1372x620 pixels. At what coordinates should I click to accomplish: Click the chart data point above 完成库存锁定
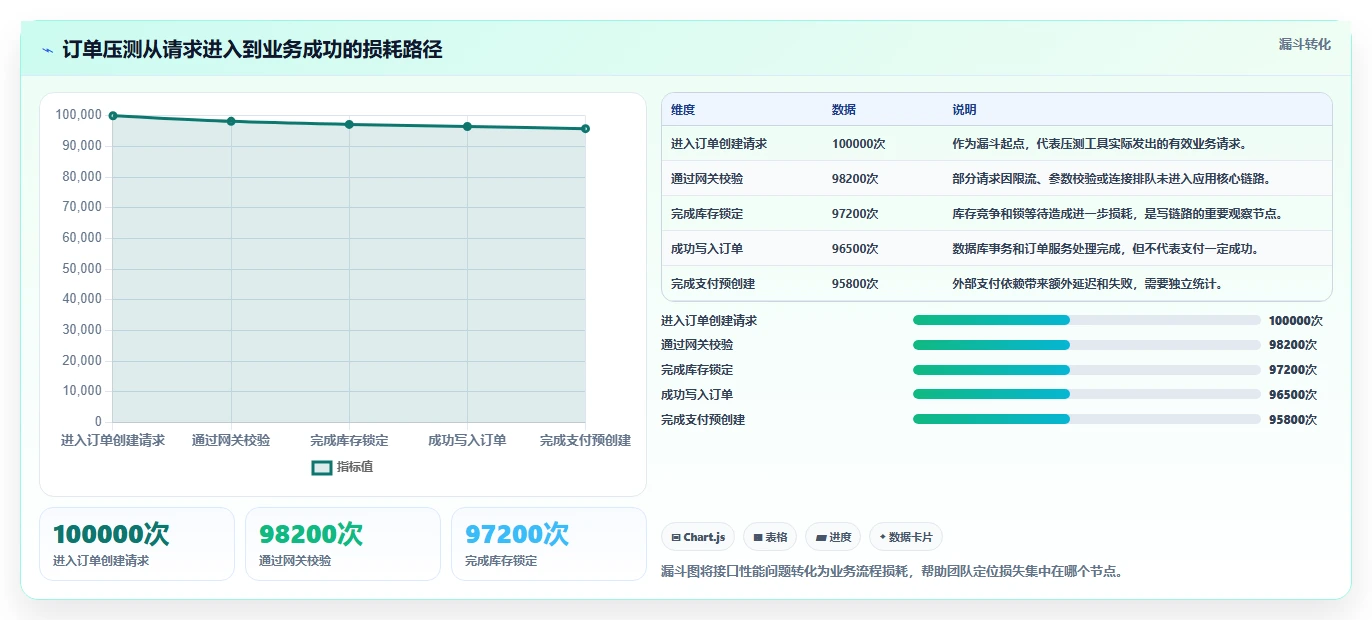coord(349,124)
